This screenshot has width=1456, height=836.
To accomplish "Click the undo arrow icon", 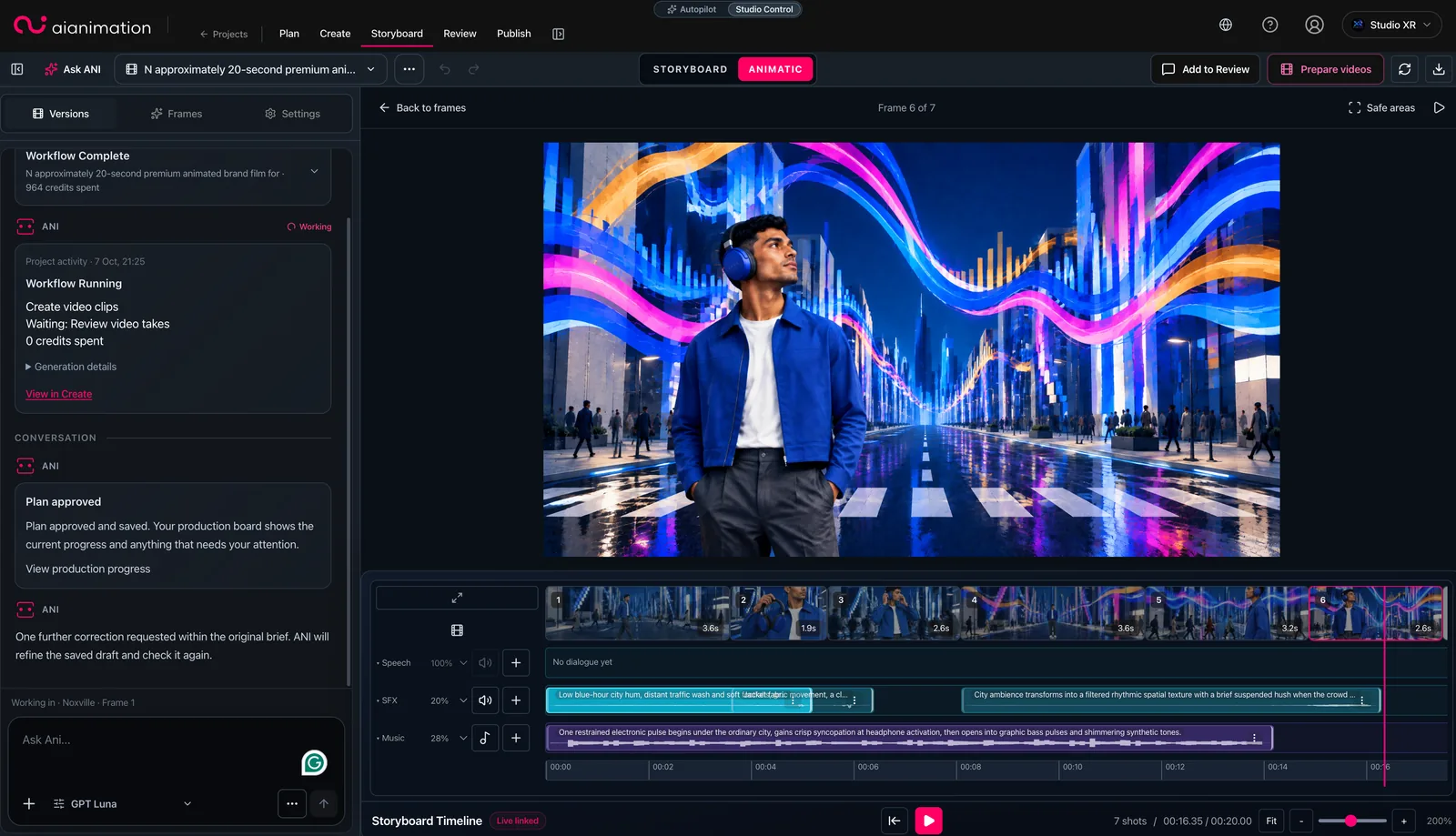I will 445,69.
